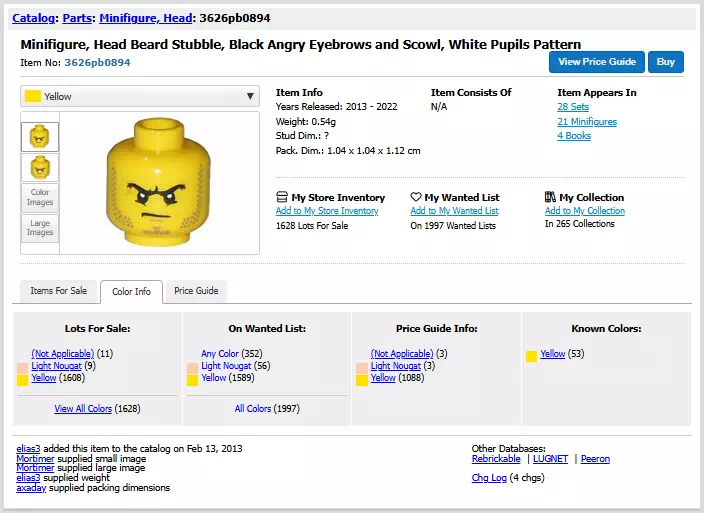
Task: Click the My Store Inventory icon
Action: [282, 197]
